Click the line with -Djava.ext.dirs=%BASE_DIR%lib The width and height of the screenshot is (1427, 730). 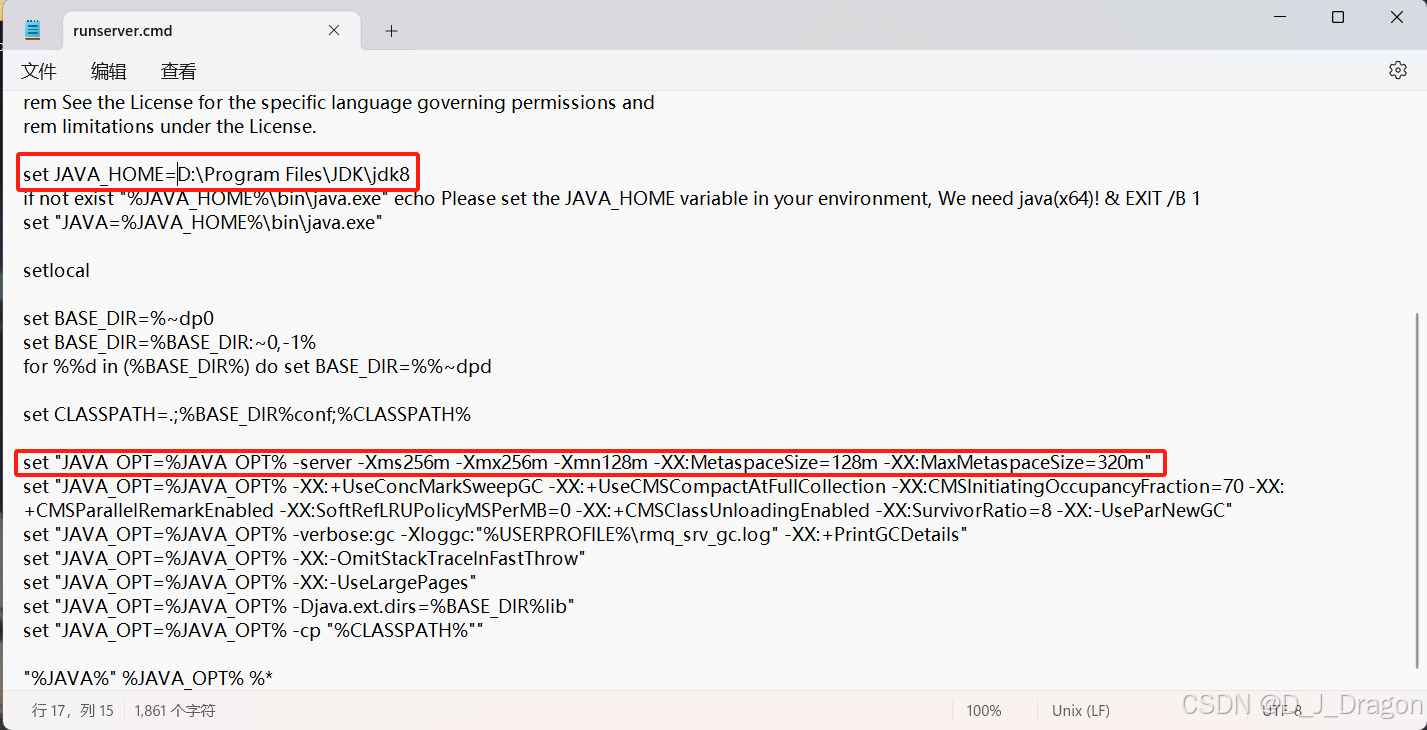pos(299,607)
